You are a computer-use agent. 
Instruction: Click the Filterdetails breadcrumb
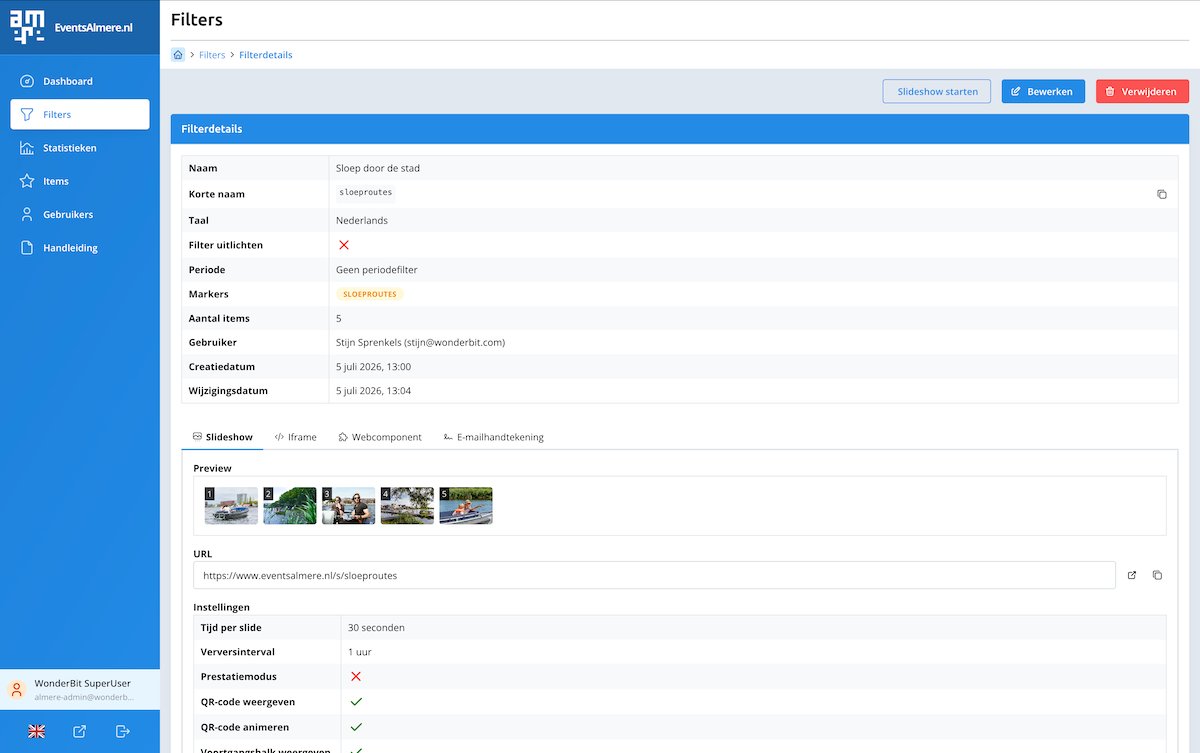[x=266, y=55]
